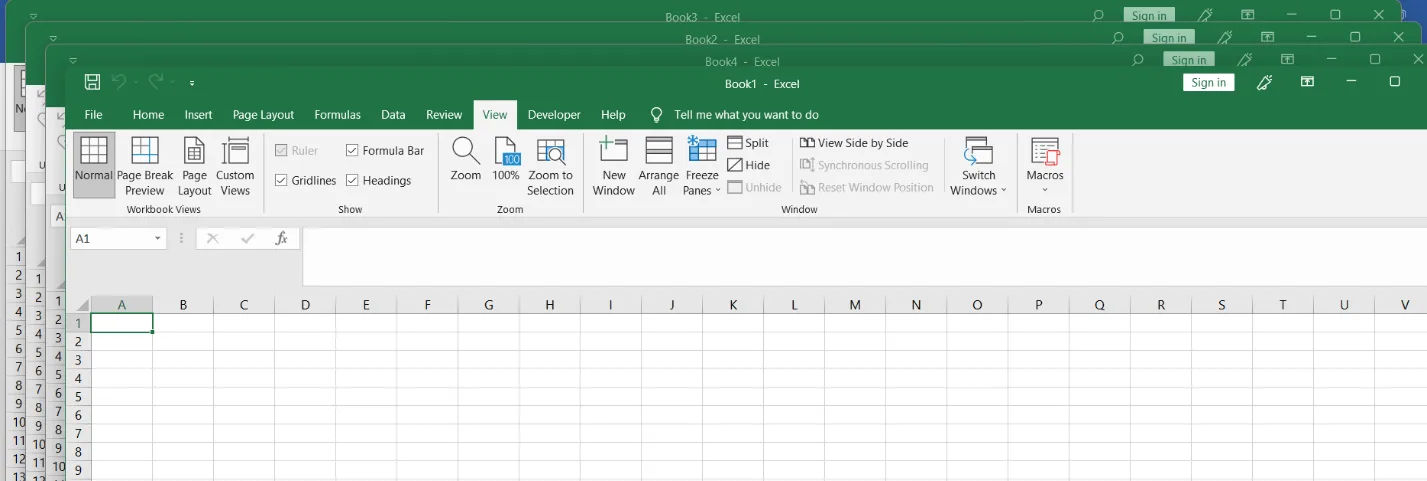Viewport: 1427px width, 481px height.
Task: Click search magnifier in Book3 title bar
Action: (x=1098, y=15)
